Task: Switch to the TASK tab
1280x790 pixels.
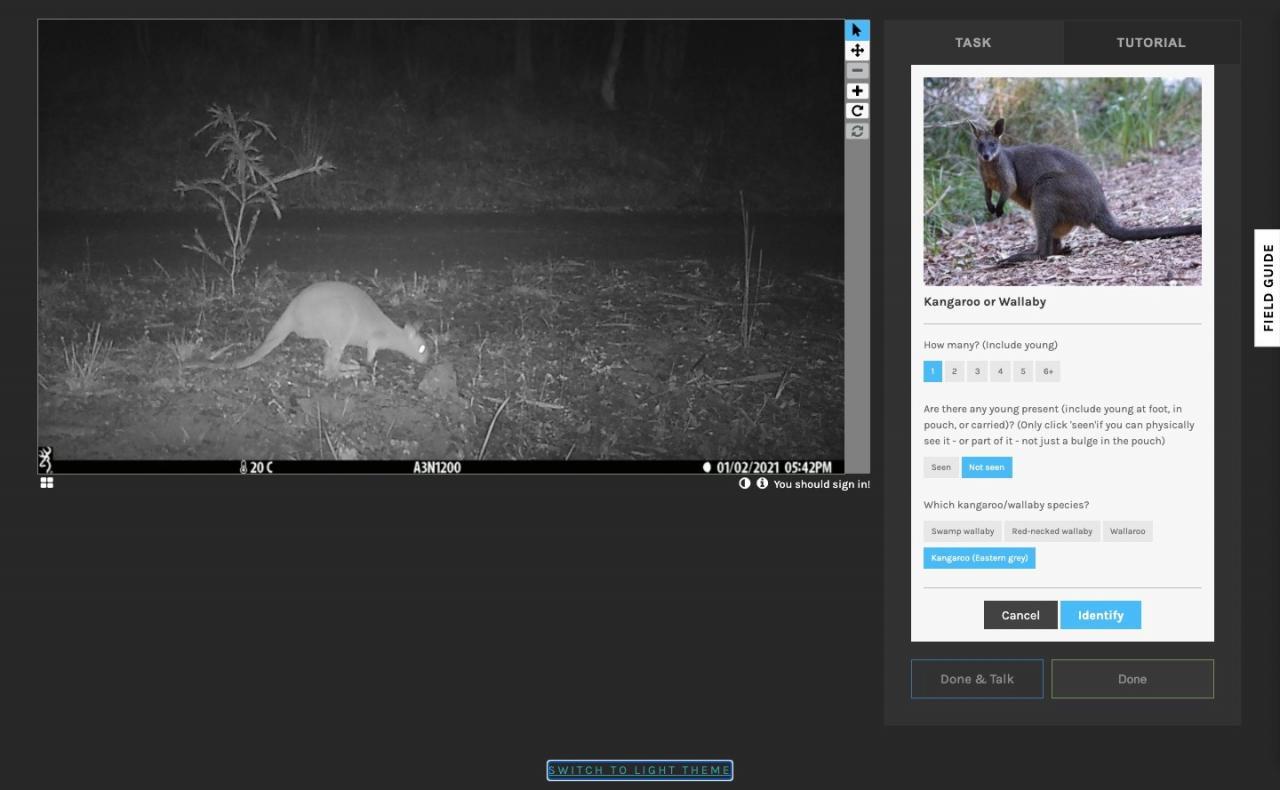Action: click(973, 42)
